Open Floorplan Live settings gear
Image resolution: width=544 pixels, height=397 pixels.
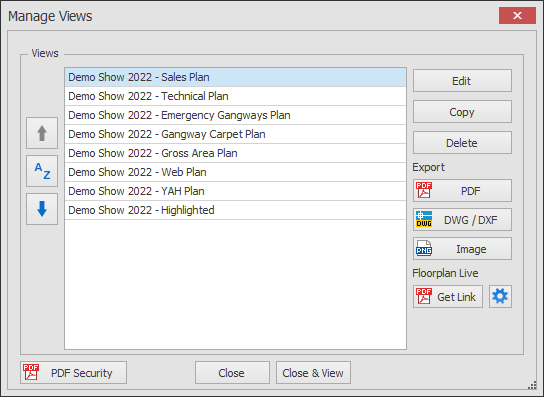click(x=500, y=297)
